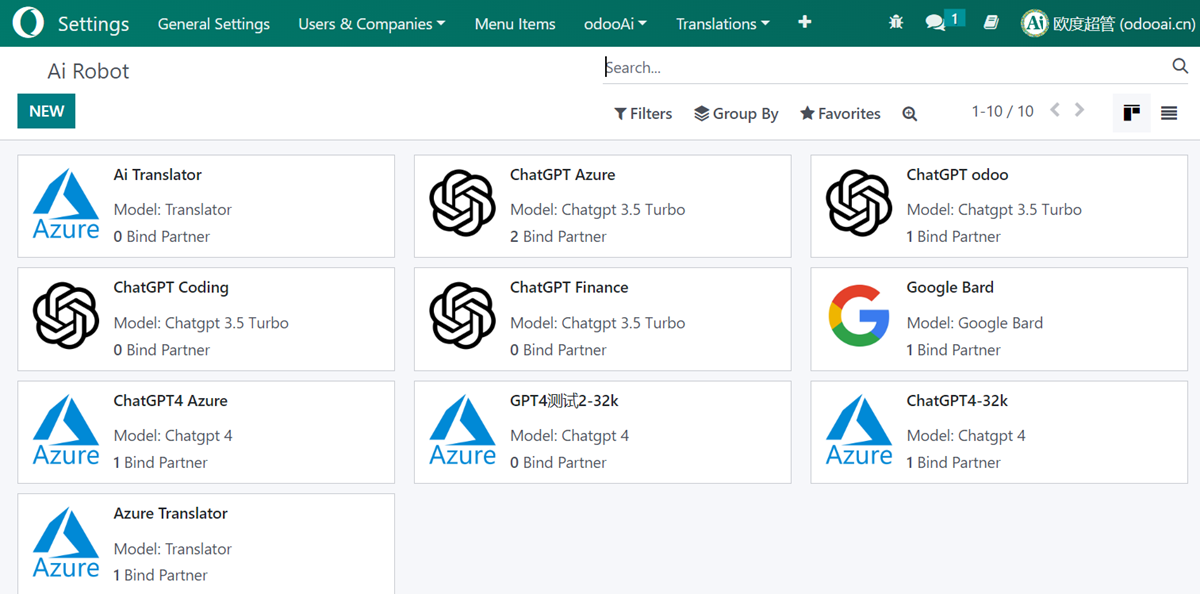Viewport: 1200px width, 594px height.
Task: Click '0 Bind Partner' on ChatGPT Coding
Action: tap(162, 350)
